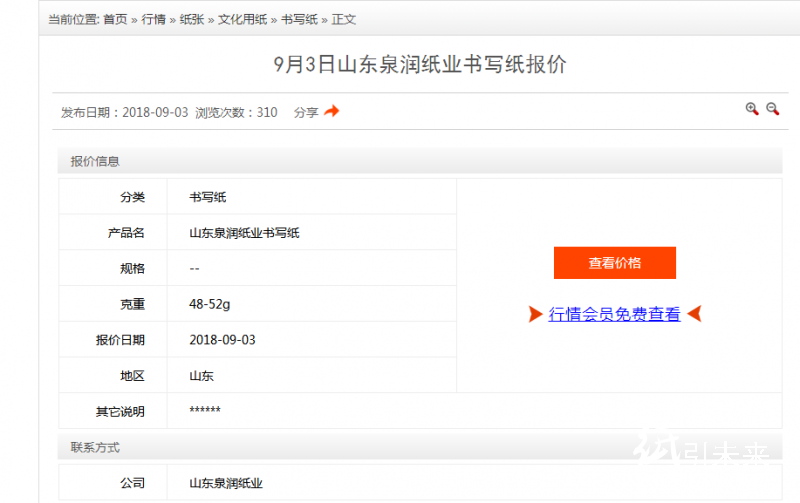Go to 行情 breadcrumb link
This screenshot has height=503, width=800.
click(x=154, y=19)
